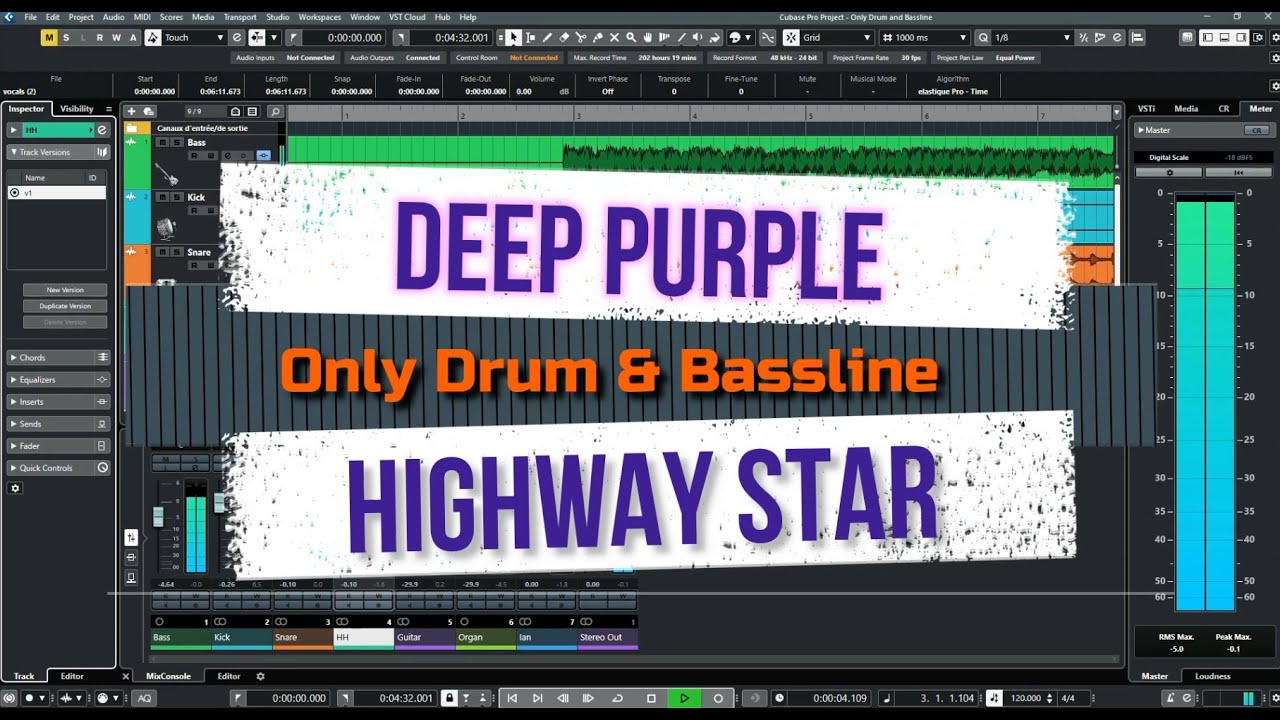Mute the Bass track
Viewport: 1280px width, 720px height.
(162, 143)
